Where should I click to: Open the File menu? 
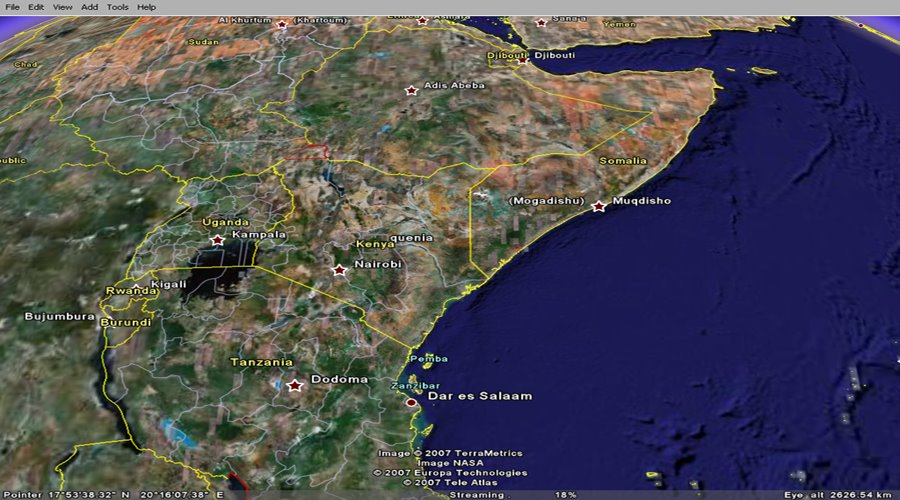[x=12, y=7]
